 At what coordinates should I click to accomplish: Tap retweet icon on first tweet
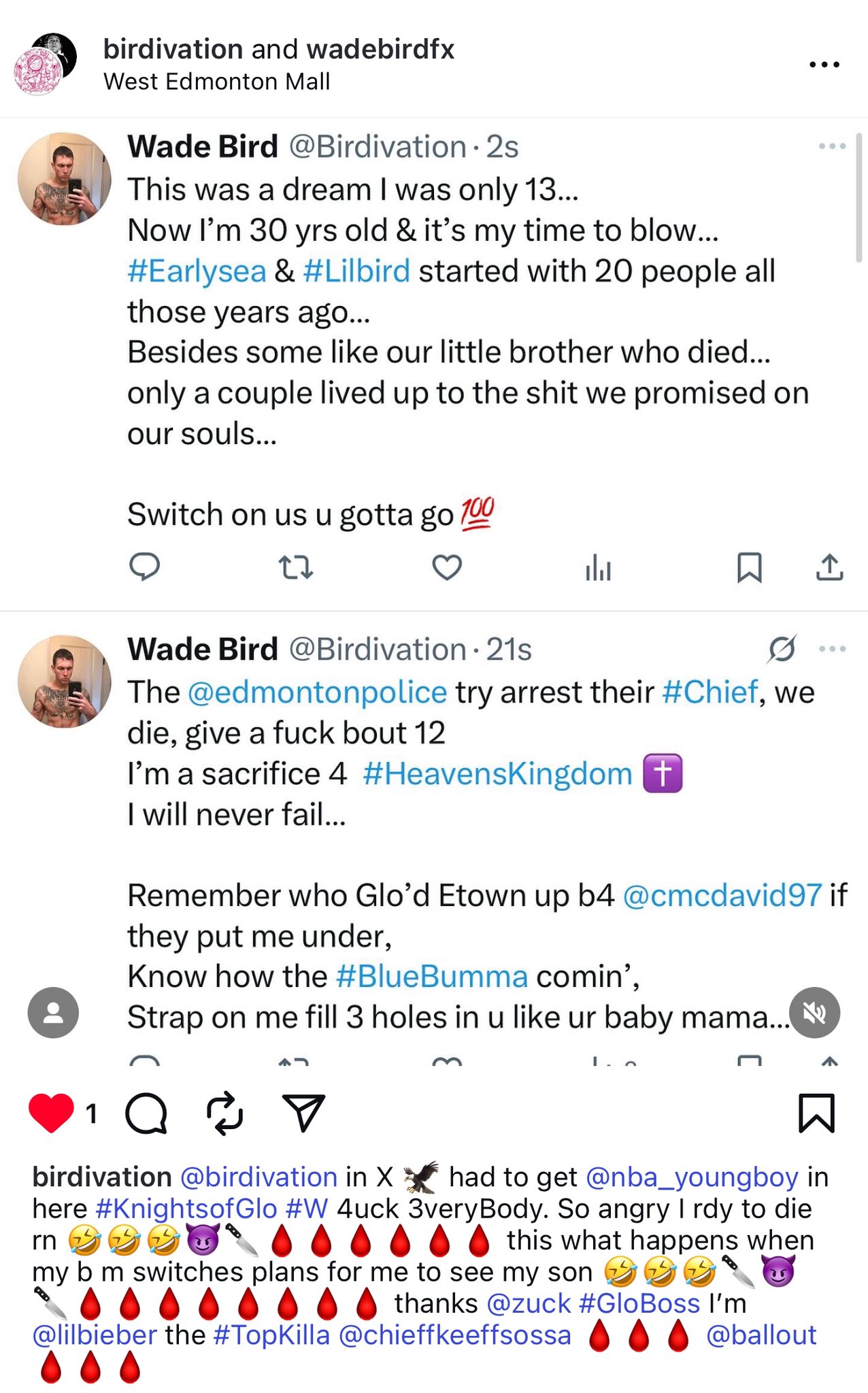[296, 567]
